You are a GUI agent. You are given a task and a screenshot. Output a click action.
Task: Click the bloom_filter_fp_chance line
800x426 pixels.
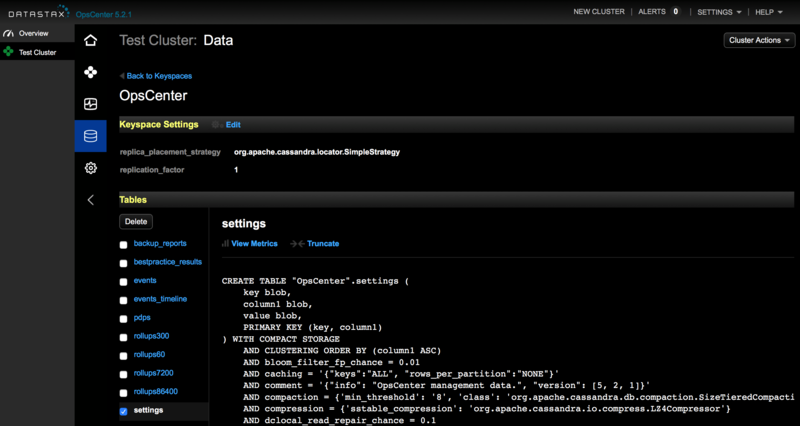(332, 363)
